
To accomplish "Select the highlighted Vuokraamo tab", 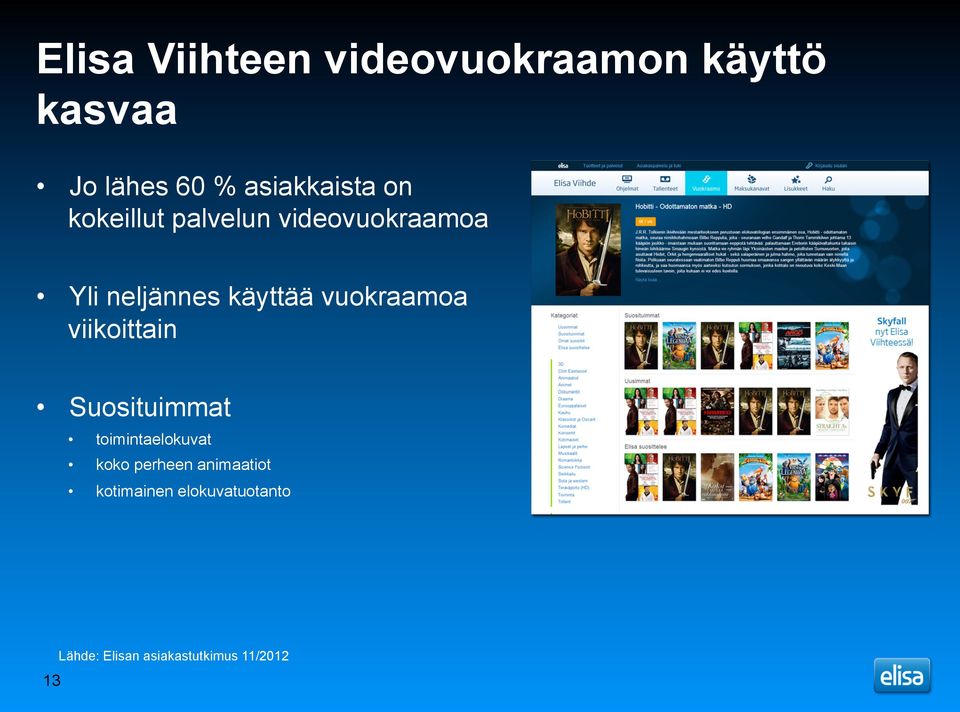I will [x=706, y=182].
